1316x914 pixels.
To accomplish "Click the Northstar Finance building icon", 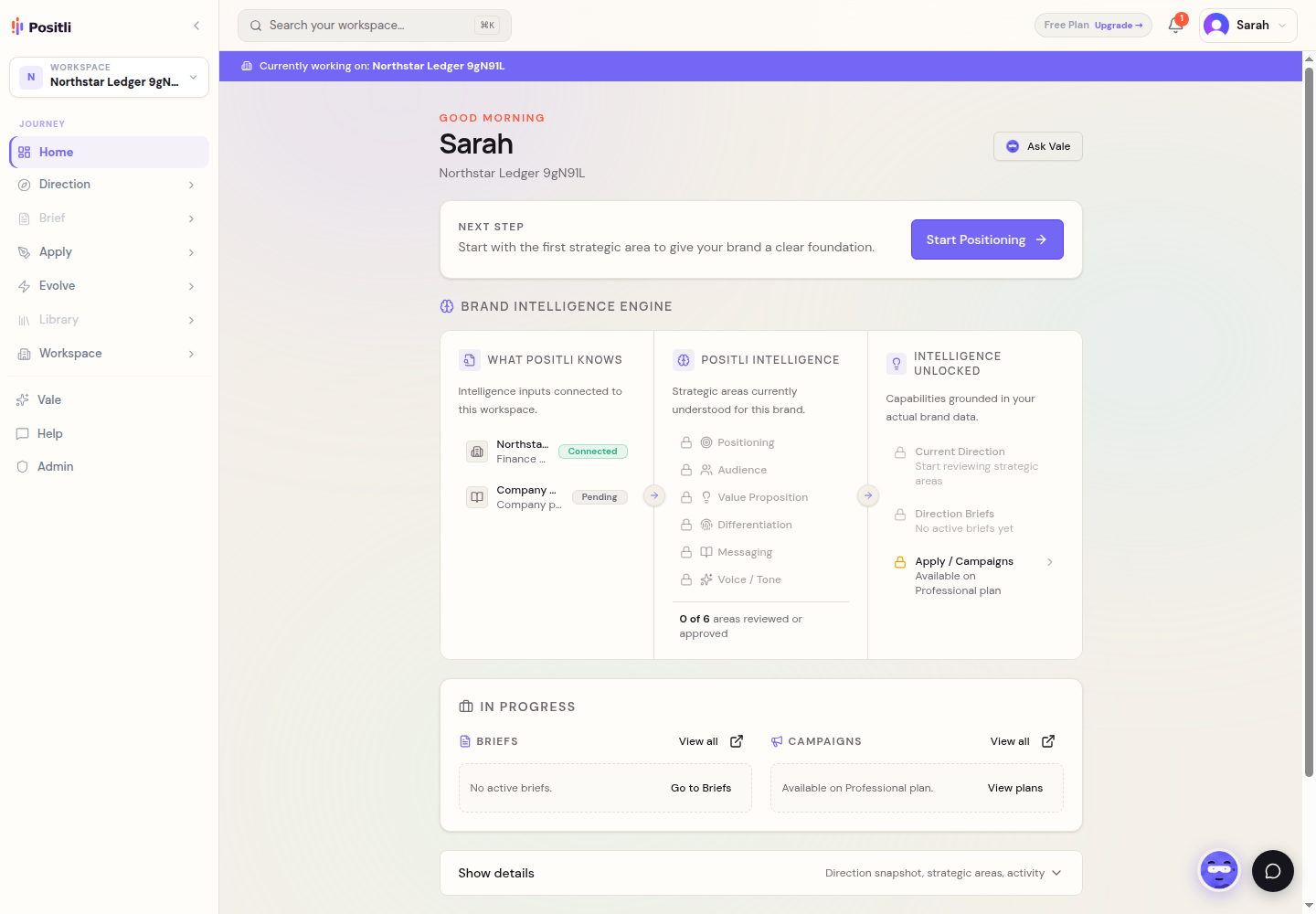I will [477, 452].
